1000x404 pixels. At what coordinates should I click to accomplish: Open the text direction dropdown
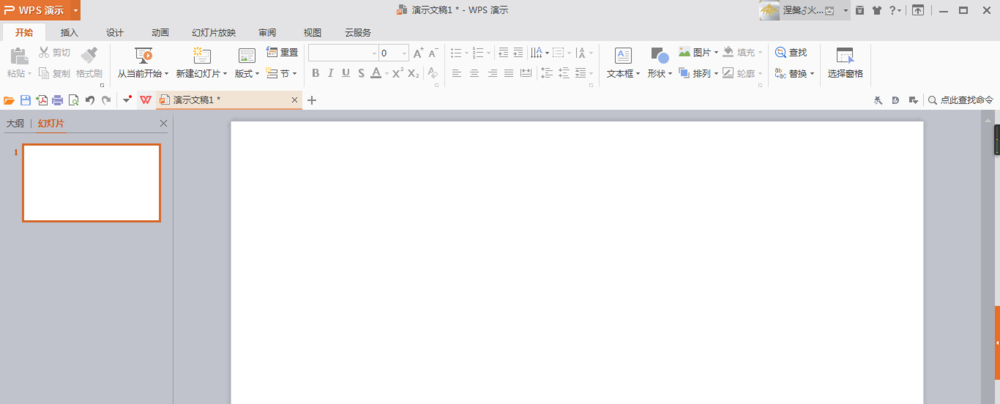540,53
